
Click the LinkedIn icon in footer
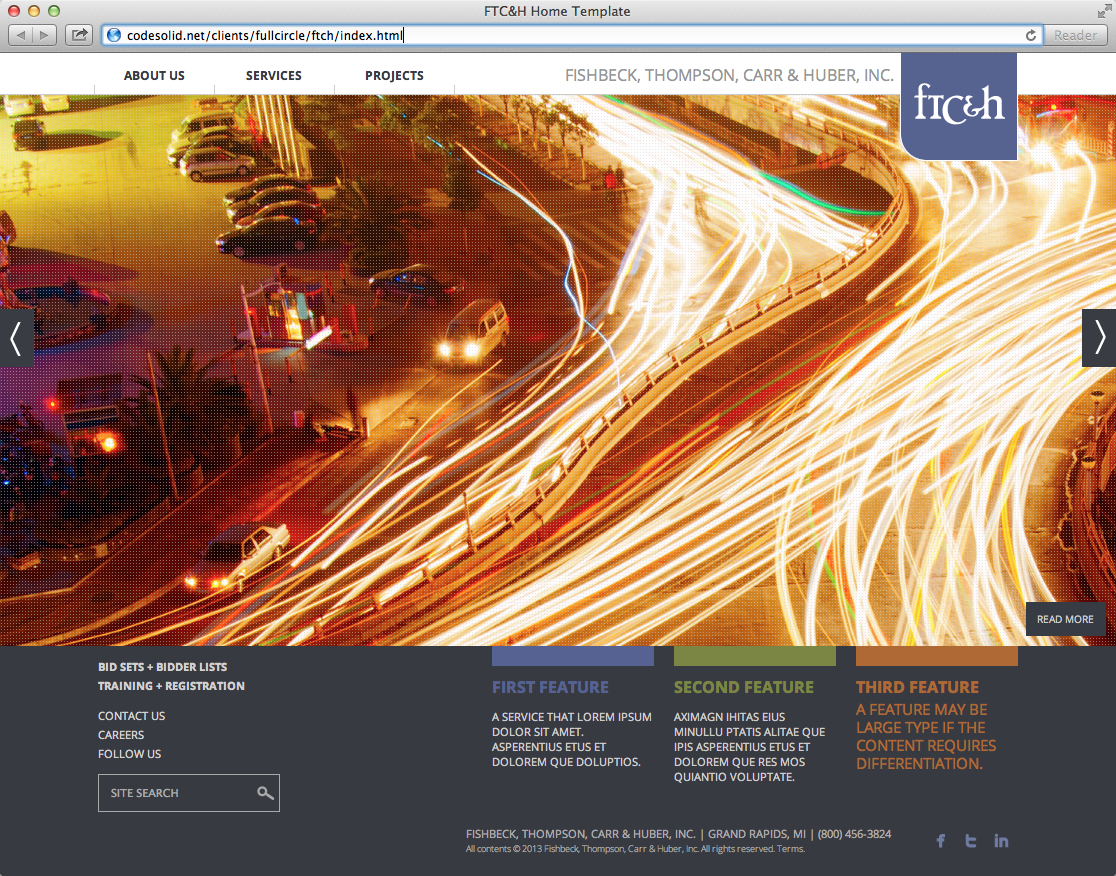click(x=1001, y=841)
